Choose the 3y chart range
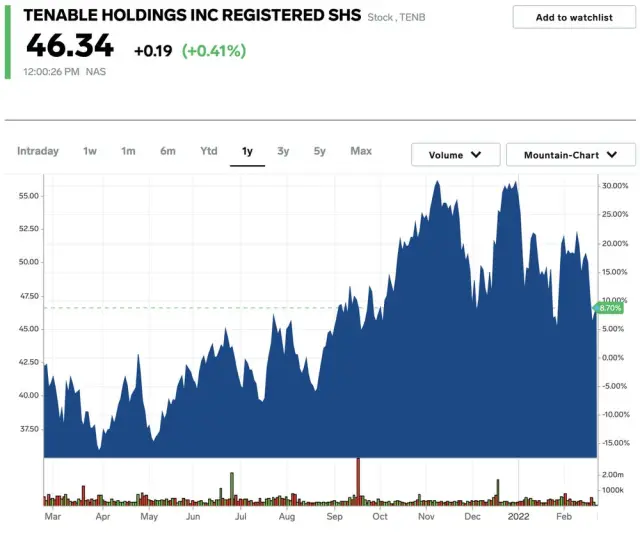640x548 pixels. [x=283, y=151]
